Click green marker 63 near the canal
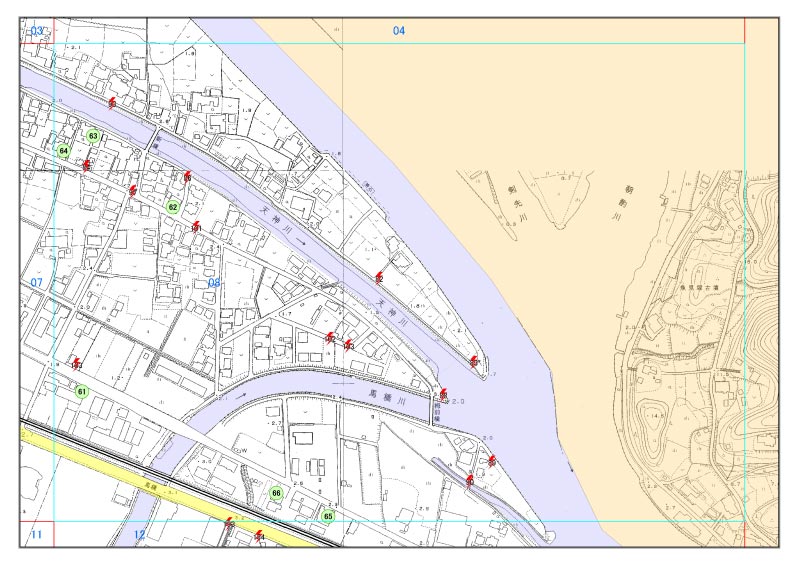Screen dimensions: 800x565 [x=93, y=135]
